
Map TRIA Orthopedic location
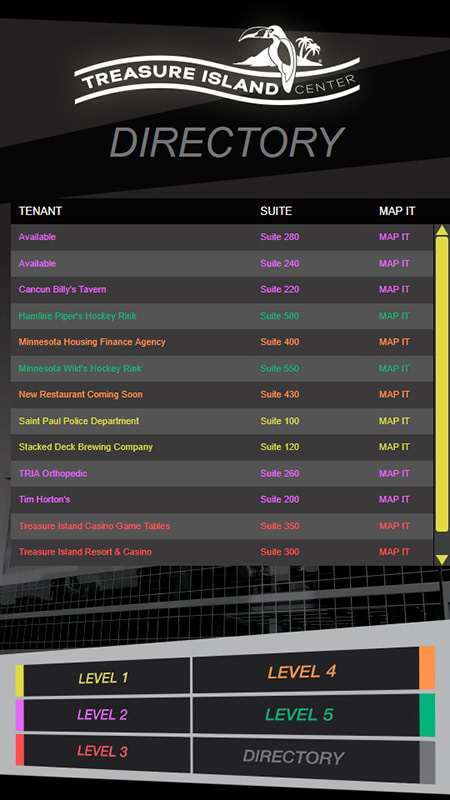point(394,473)
